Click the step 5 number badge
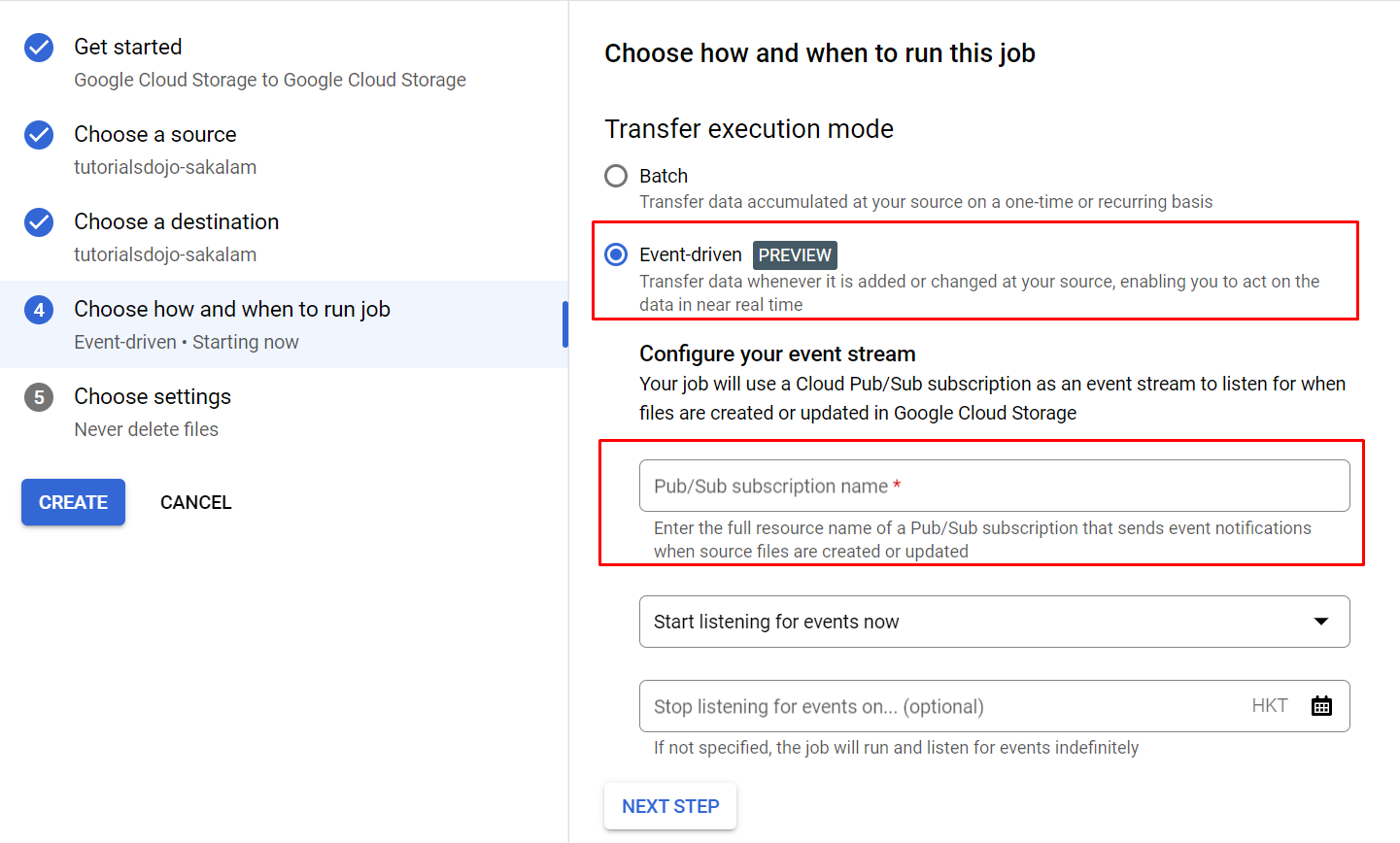 [x=39, y=397]
